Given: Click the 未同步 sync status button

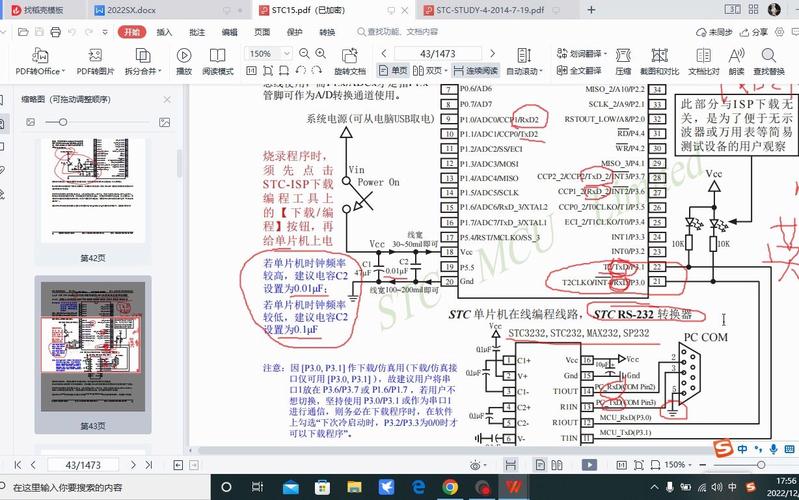Looking at the screenshot, I should (x=714, y=32).
